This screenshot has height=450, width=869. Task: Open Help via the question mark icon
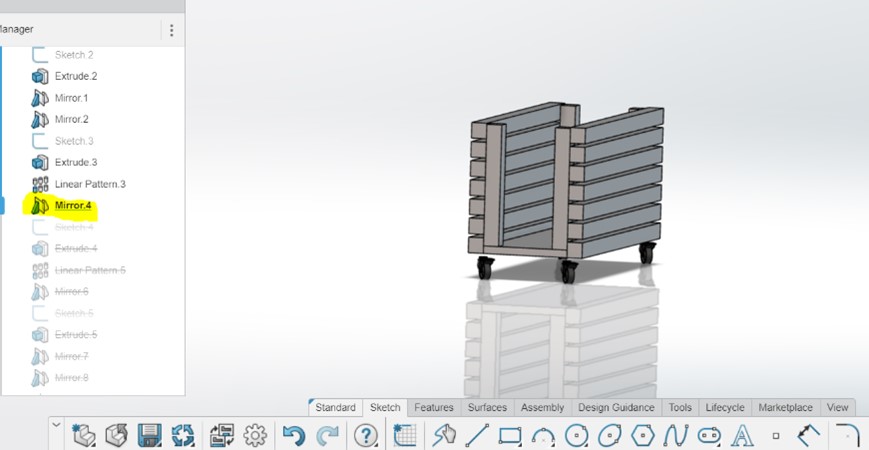[366, 435]
